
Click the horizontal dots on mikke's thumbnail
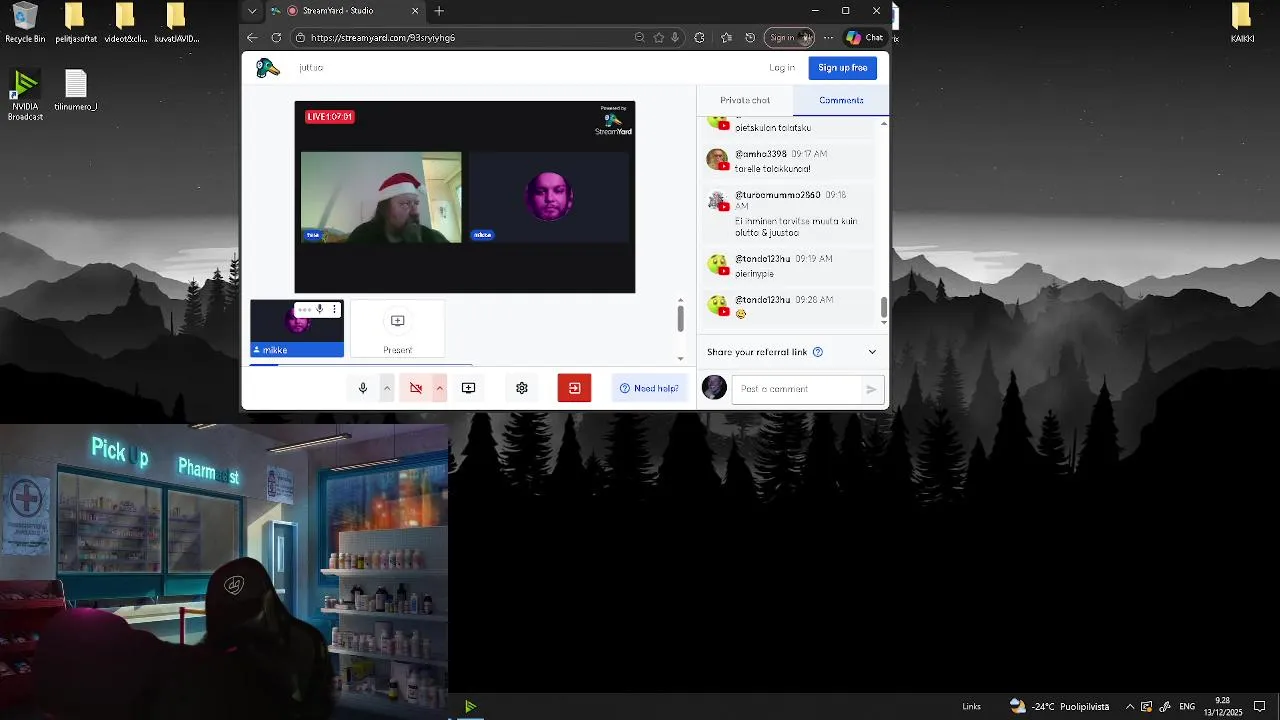click(304, 310)
